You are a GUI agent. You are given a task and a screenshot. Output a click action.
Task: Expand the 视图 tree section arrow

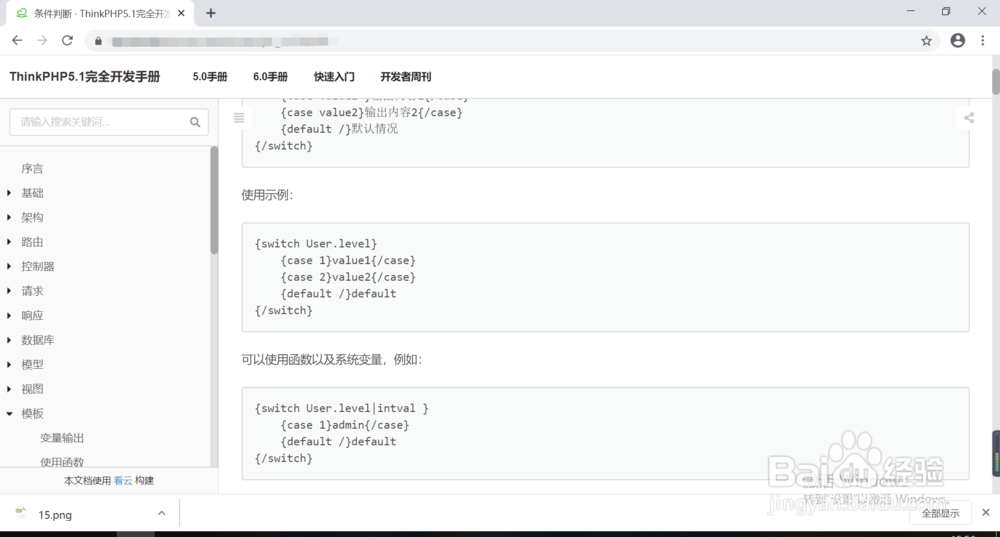click(9, 389)
